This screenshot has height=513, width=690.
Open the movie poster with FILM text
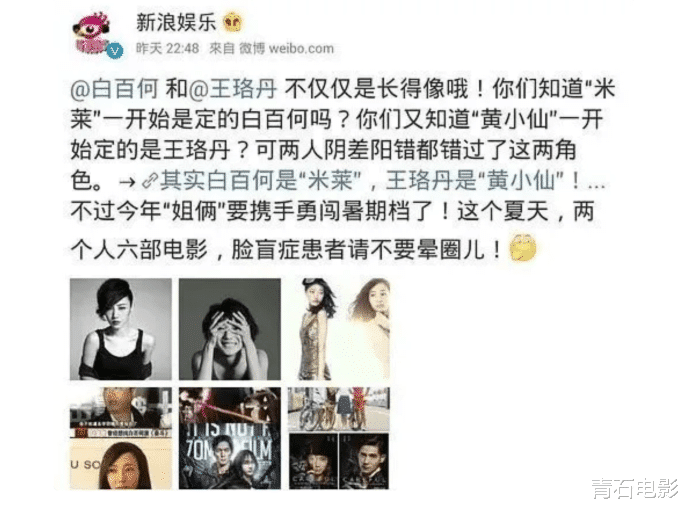coord(229,438)
